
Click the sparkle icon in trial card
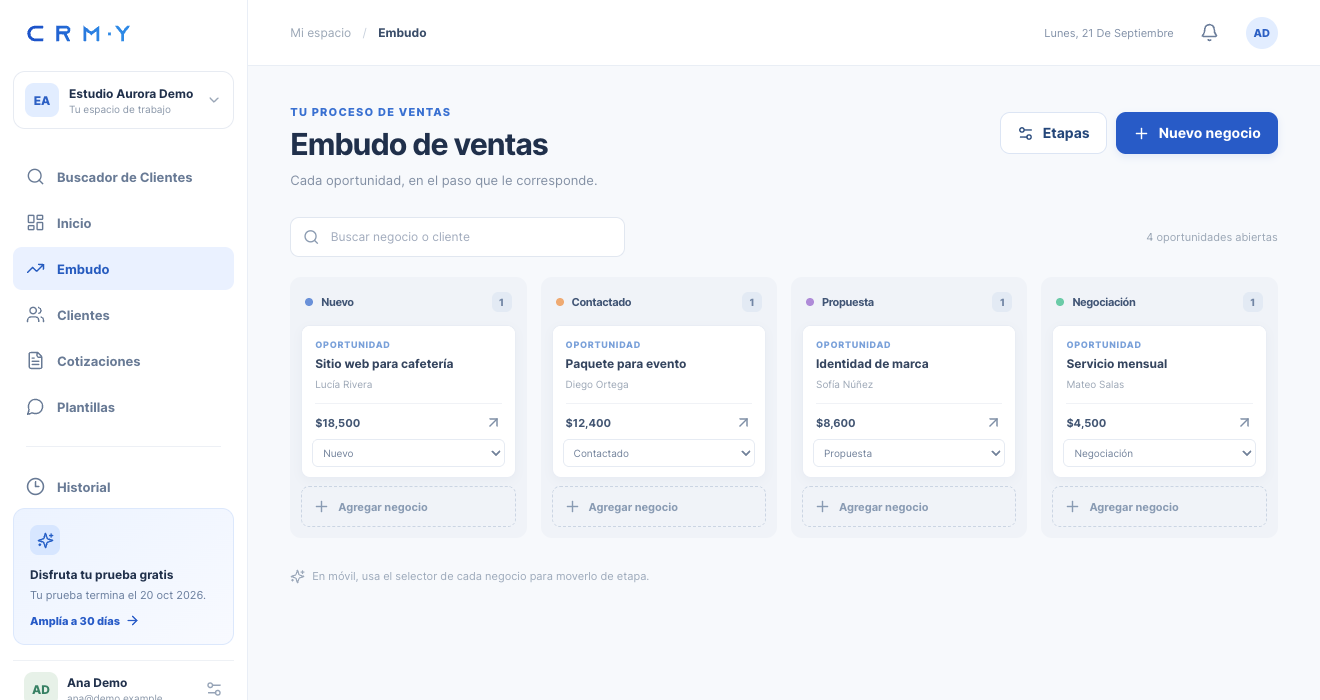coord(45,541)
